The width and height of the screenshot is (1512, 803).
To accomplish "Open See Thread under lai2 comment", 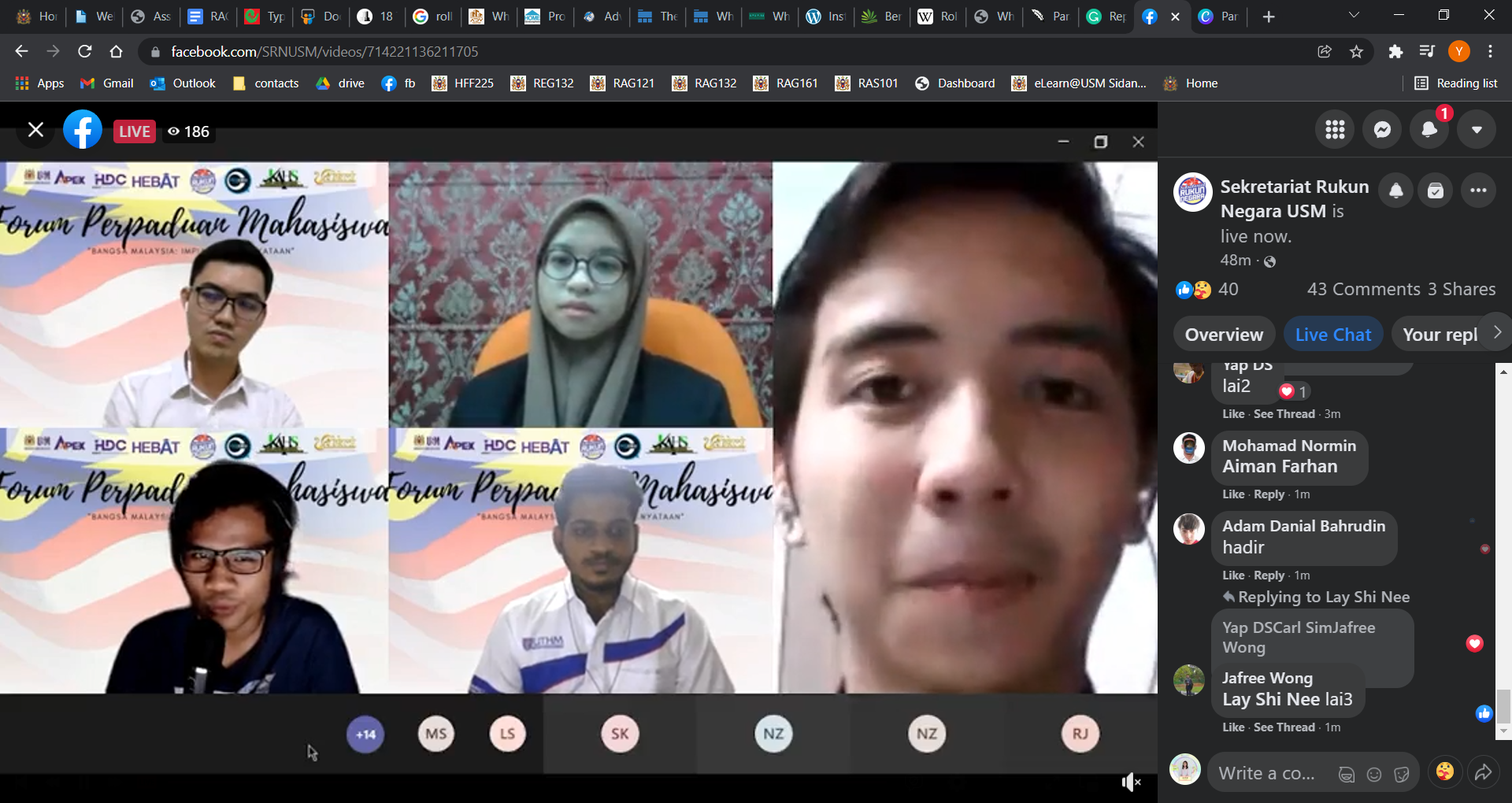I will click(x=1284, y=414).
